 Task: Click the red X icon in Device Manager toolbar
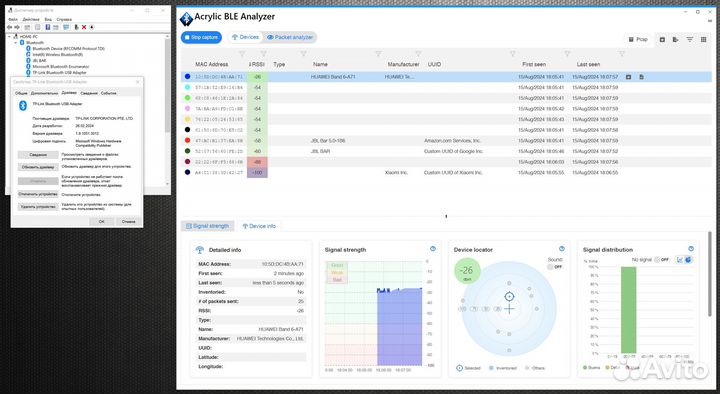click(x=84, y=28)
